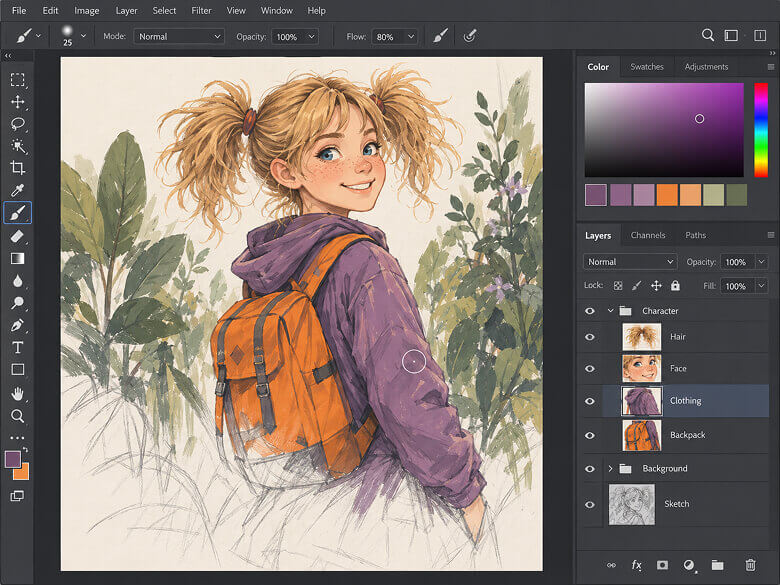The image size is (780, 585).
Task: Select the Sketch layer thumbnail
Action: (632, 504)
